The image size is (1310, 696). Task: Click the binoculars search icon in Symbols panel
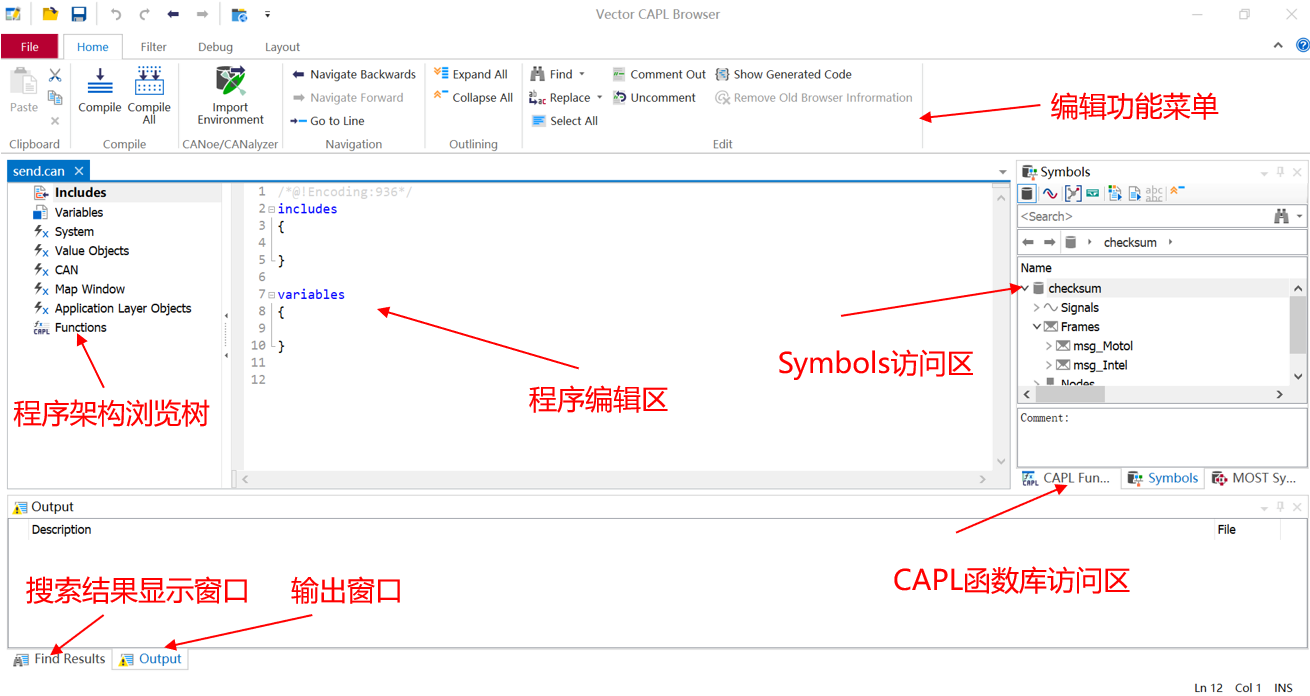(x=1282, y=216)
